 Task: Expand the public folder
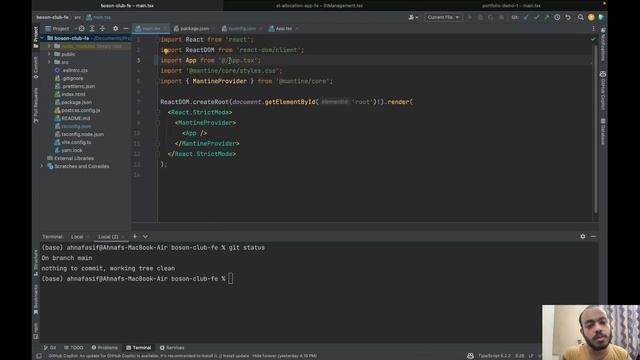(49, 54)
